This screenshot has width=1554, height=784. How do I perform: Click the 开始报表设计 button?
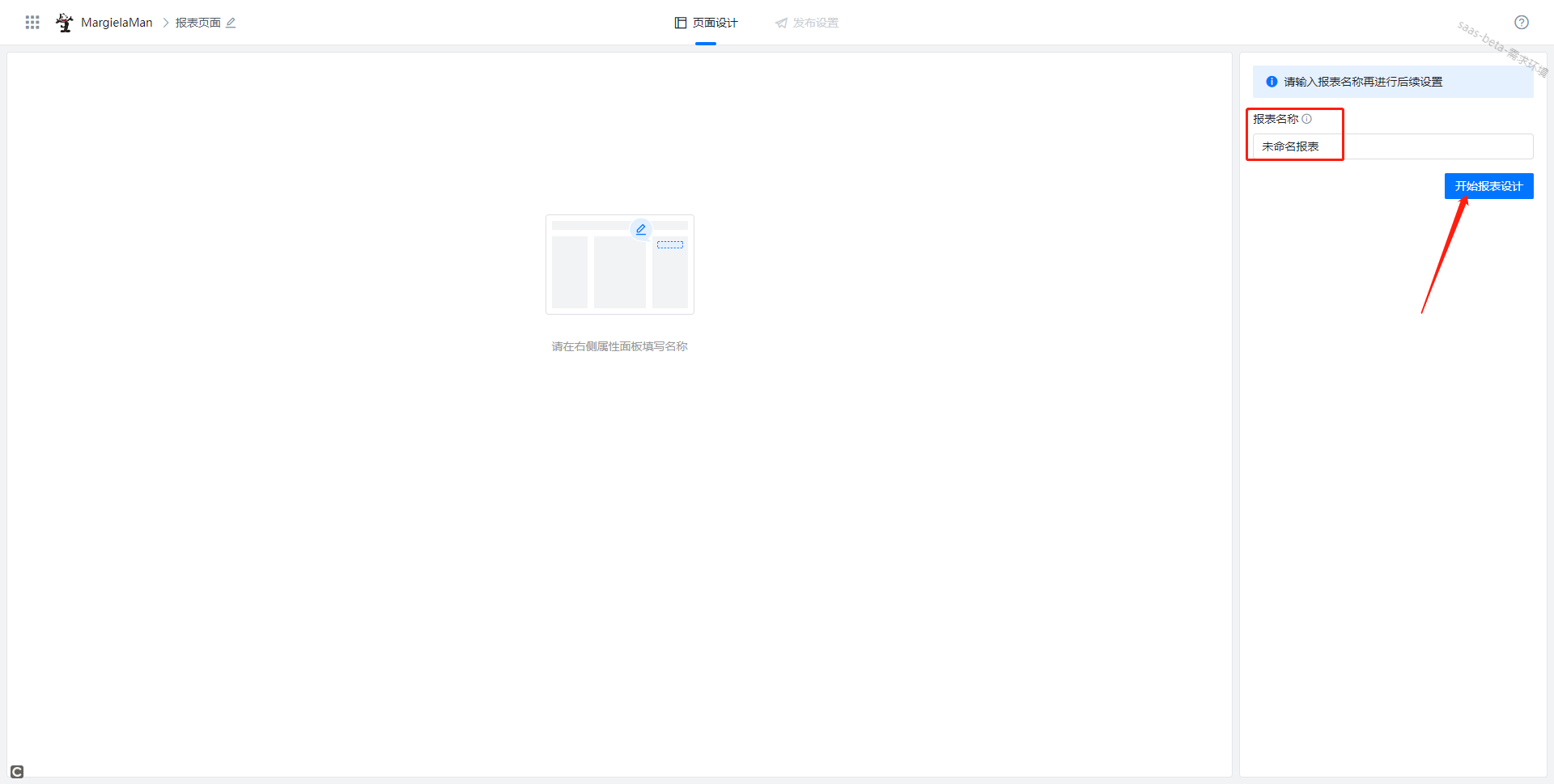click(x=1488, y=186)
